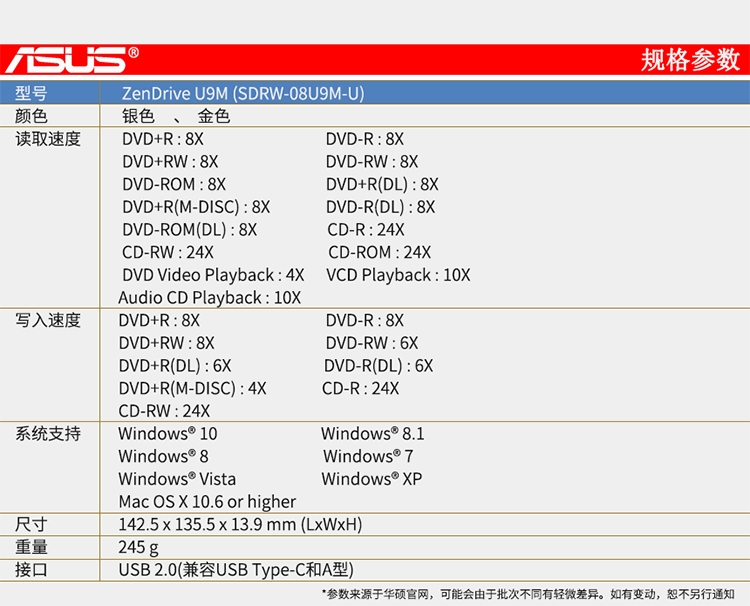Screen dimensions: 750x606
Task: Select the 颜色 row label
Action: 31,116
